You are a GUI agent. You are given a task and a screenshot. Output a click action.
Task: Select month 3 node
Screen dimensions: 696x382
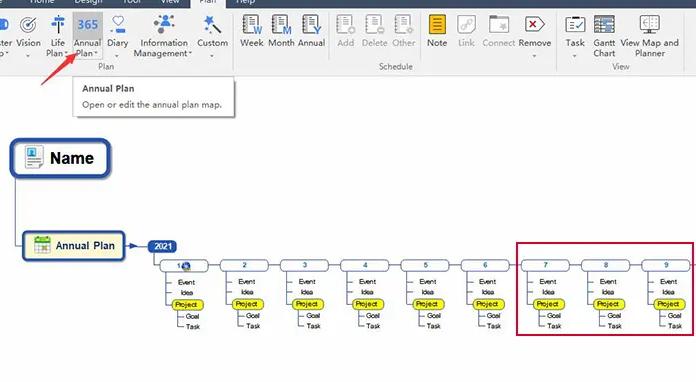pos(304,265)
